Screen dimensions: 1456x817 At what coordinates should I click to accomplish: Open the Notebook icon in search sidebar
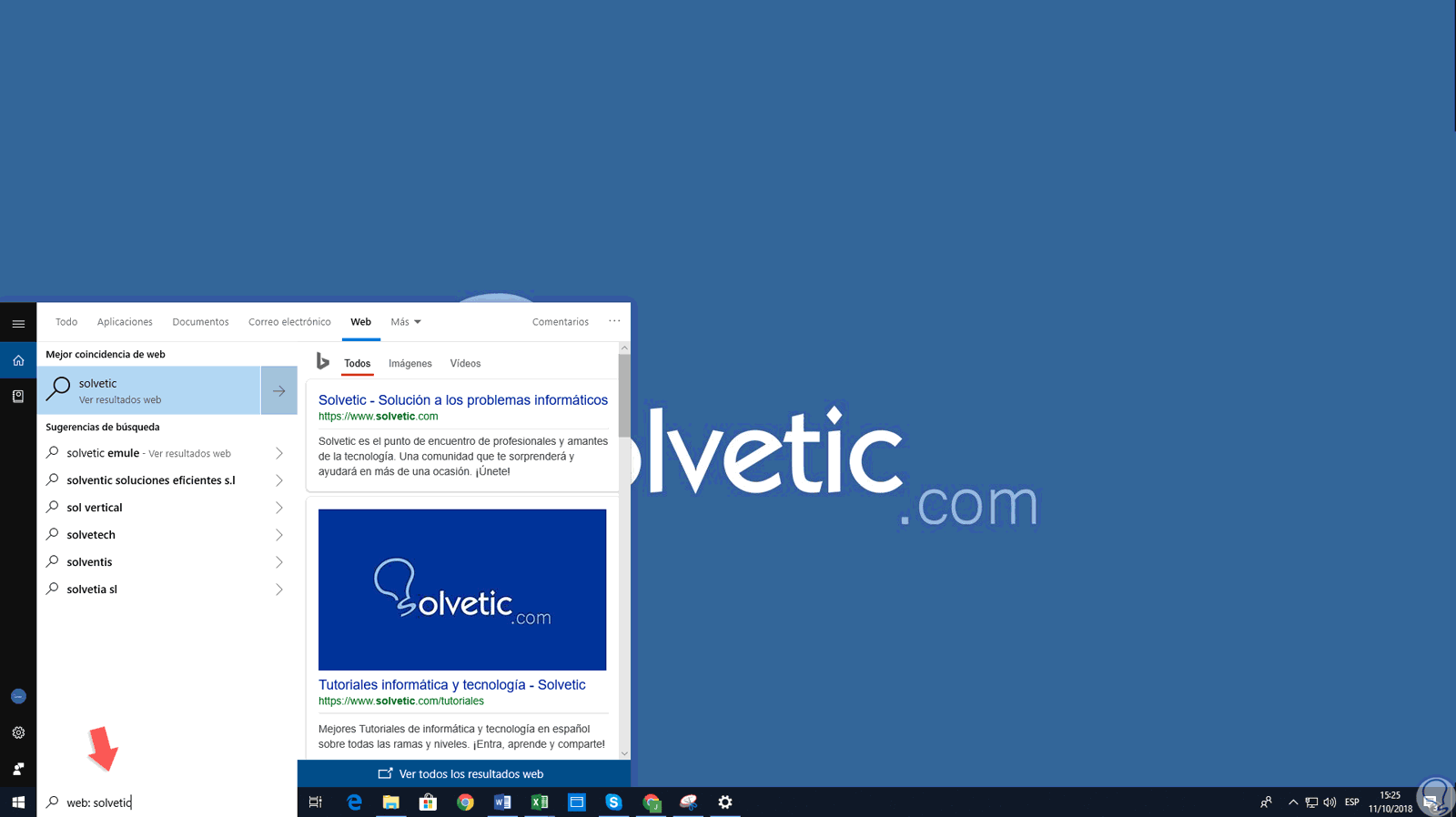coord(18,397)
